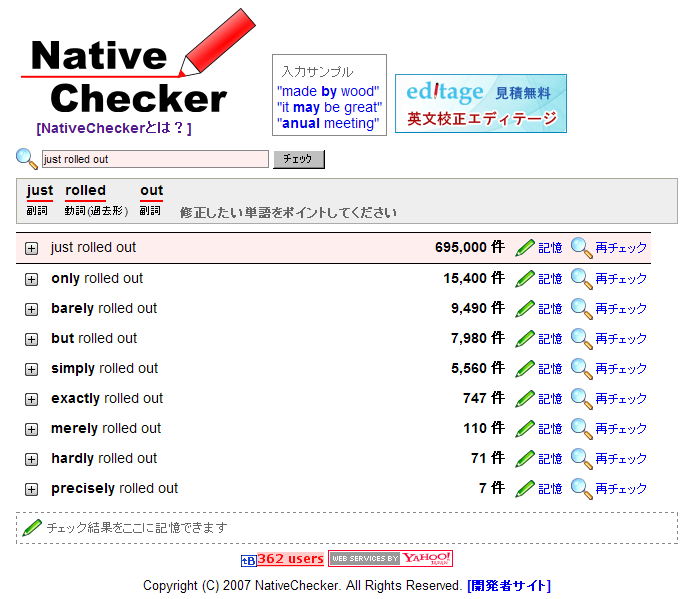
Task: Click the Hatena bookmark icon beside 362 users
Action: tap(248, 560)
